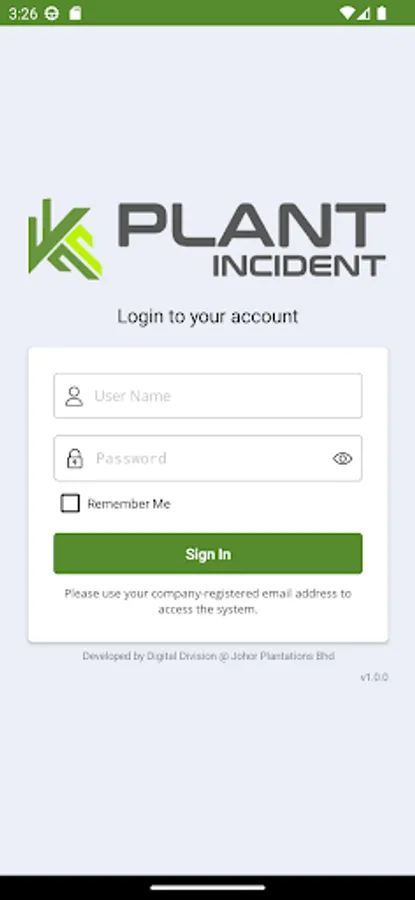Tap the SD card icon in status bar
415x900 pixels.
75,14
